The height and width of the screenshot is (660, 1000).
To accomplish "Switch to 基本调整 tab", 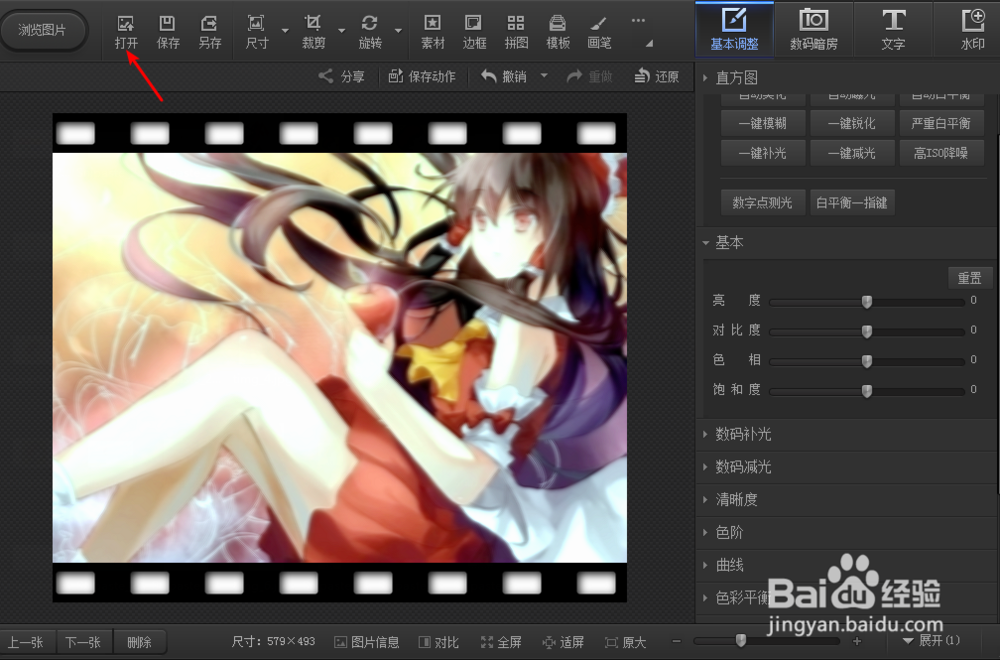I will (735, 29).
